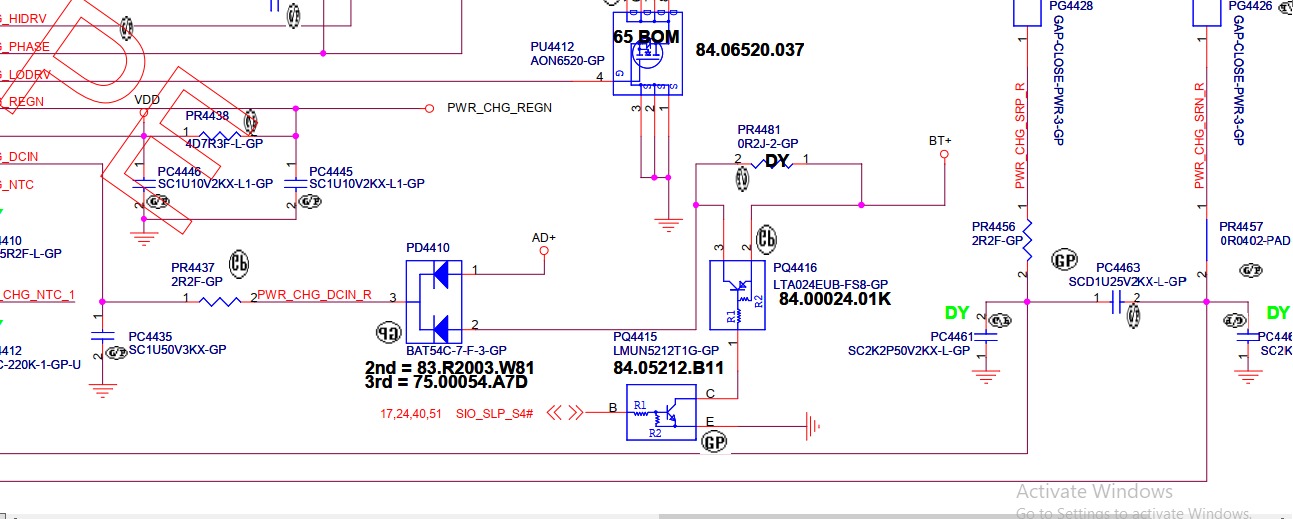Click the PG4428 gap-close jumper symbol
This screenshot has height=519, width=1293.
[x=1027, y=13]
